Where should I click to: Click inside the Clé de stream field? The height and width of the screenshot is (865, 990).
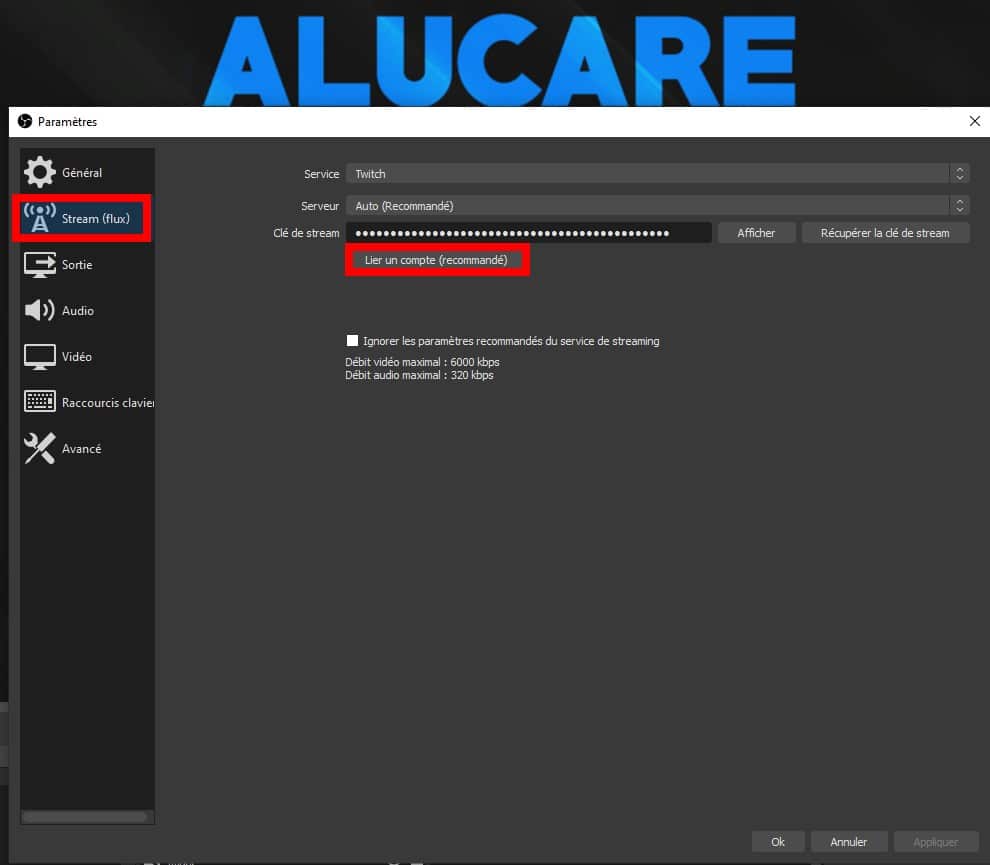pyautogui.click(x=529, y=233)
